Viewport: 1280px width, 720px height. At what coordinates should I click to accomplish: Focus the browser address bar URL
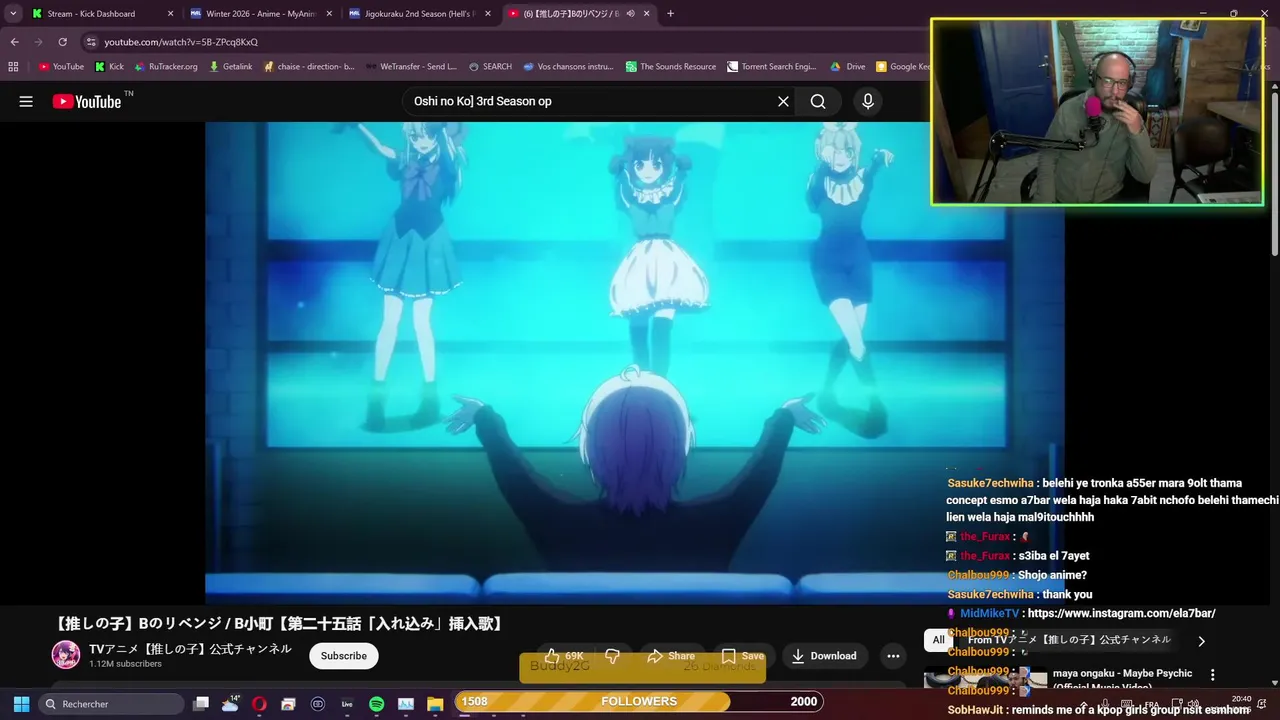pyautogui.click(x=181, y=42)
